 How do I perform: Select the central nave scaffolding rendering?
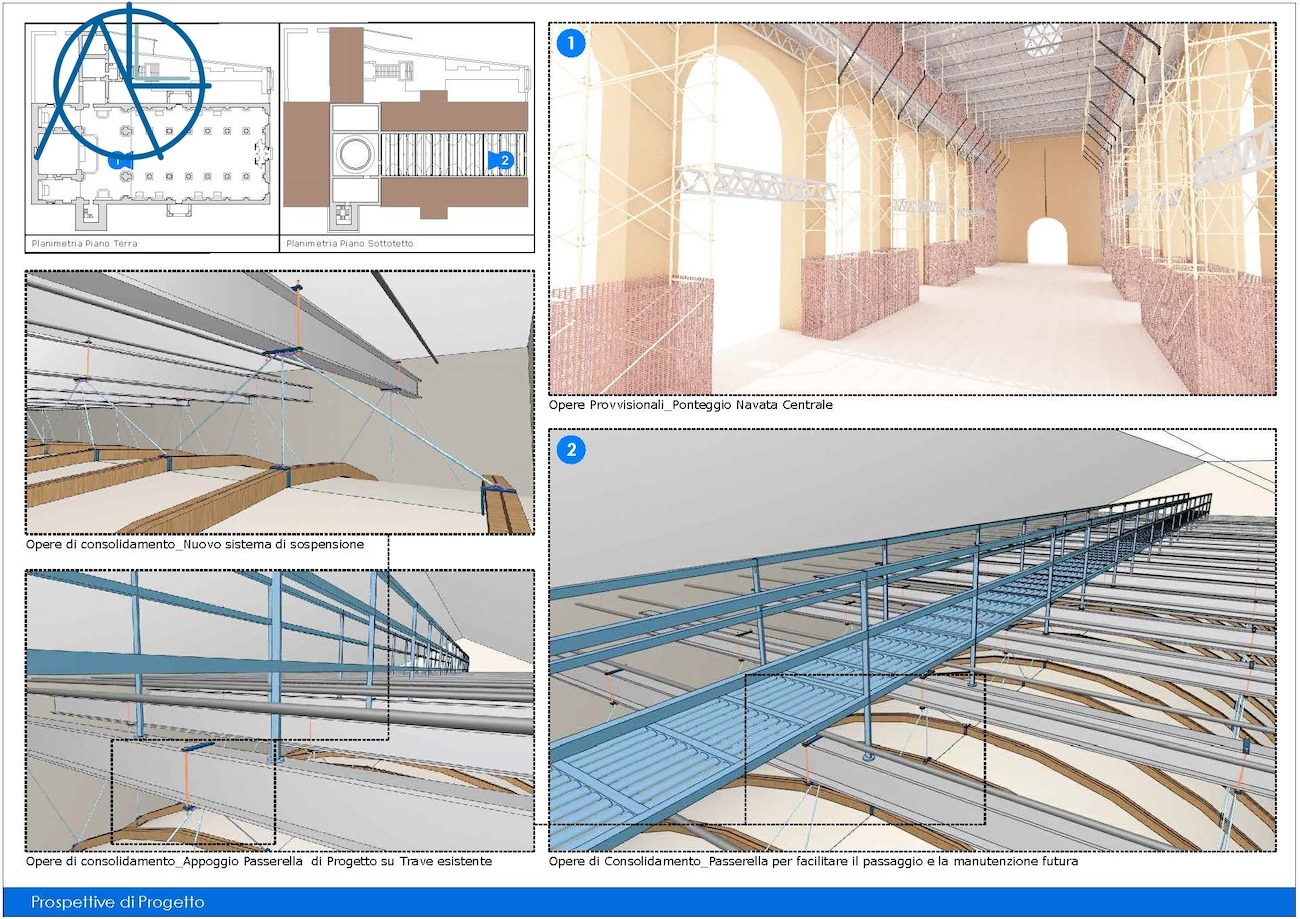tap(912, 208)
